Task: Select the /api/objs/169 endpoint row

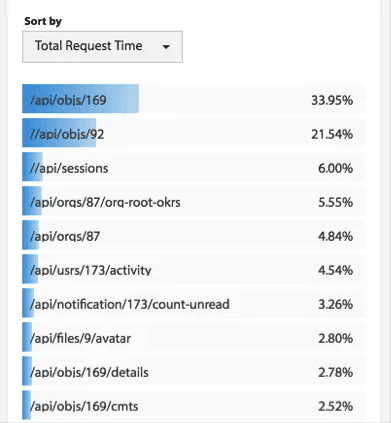Action: (x=194, y=99)
